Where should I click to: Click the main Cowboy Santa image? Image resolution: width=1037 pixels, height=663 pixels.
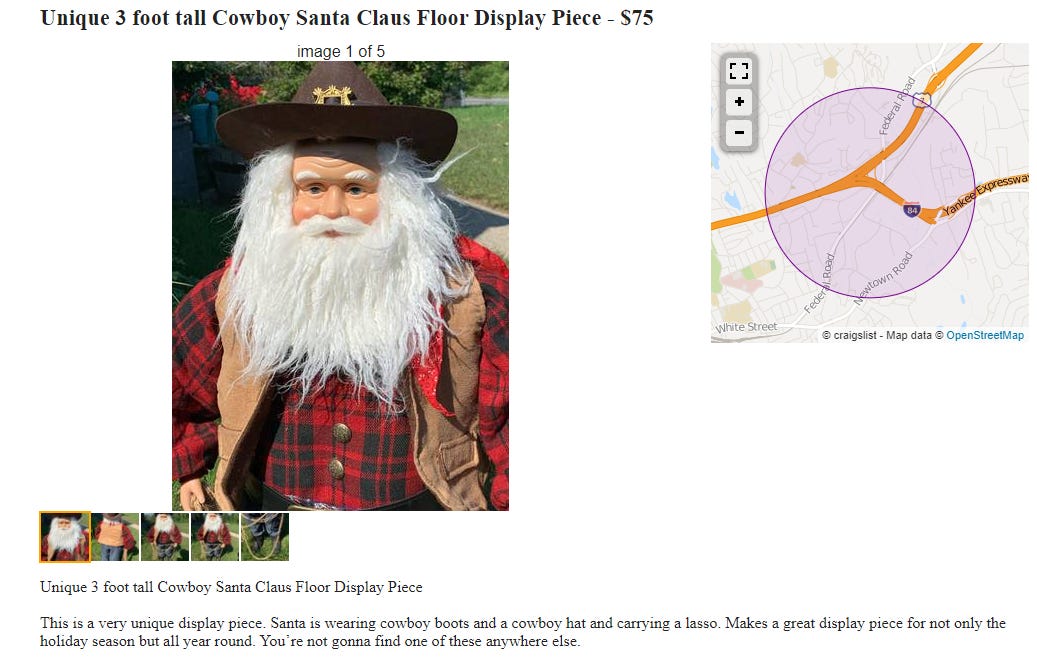pyautogui.click(x=340, y=286)
